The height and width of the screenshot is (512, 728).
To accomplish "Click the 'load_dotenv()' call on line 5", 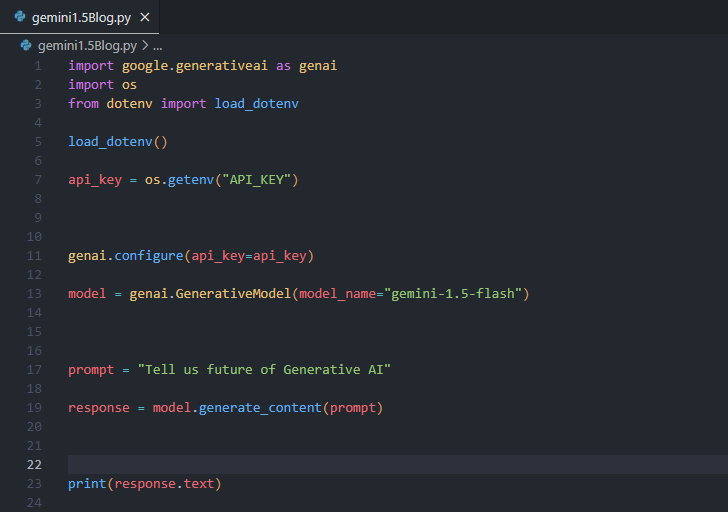I will [118, 142].
